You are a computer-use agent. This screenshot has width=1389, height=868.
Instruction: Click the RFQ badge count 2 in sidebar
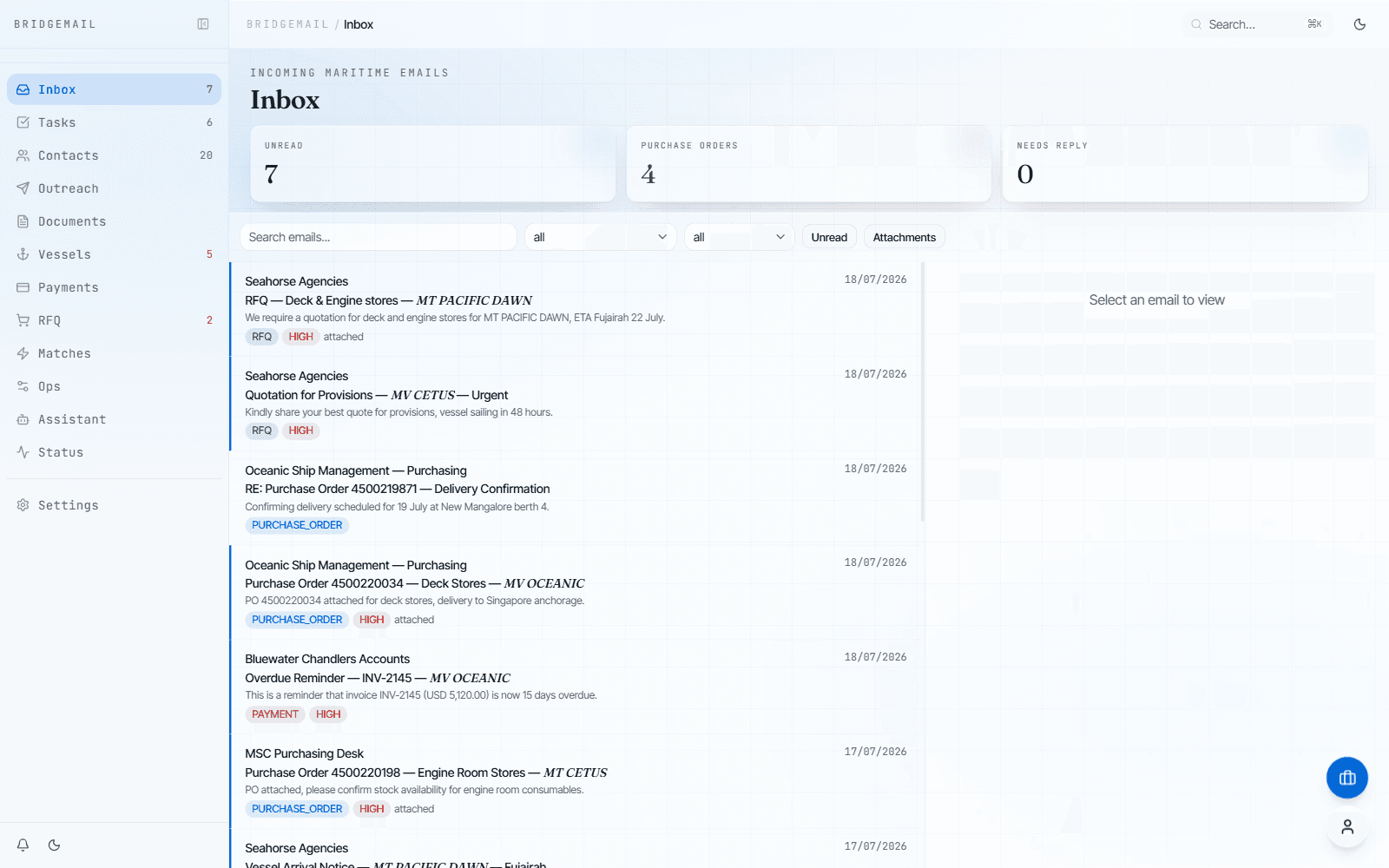209,320
